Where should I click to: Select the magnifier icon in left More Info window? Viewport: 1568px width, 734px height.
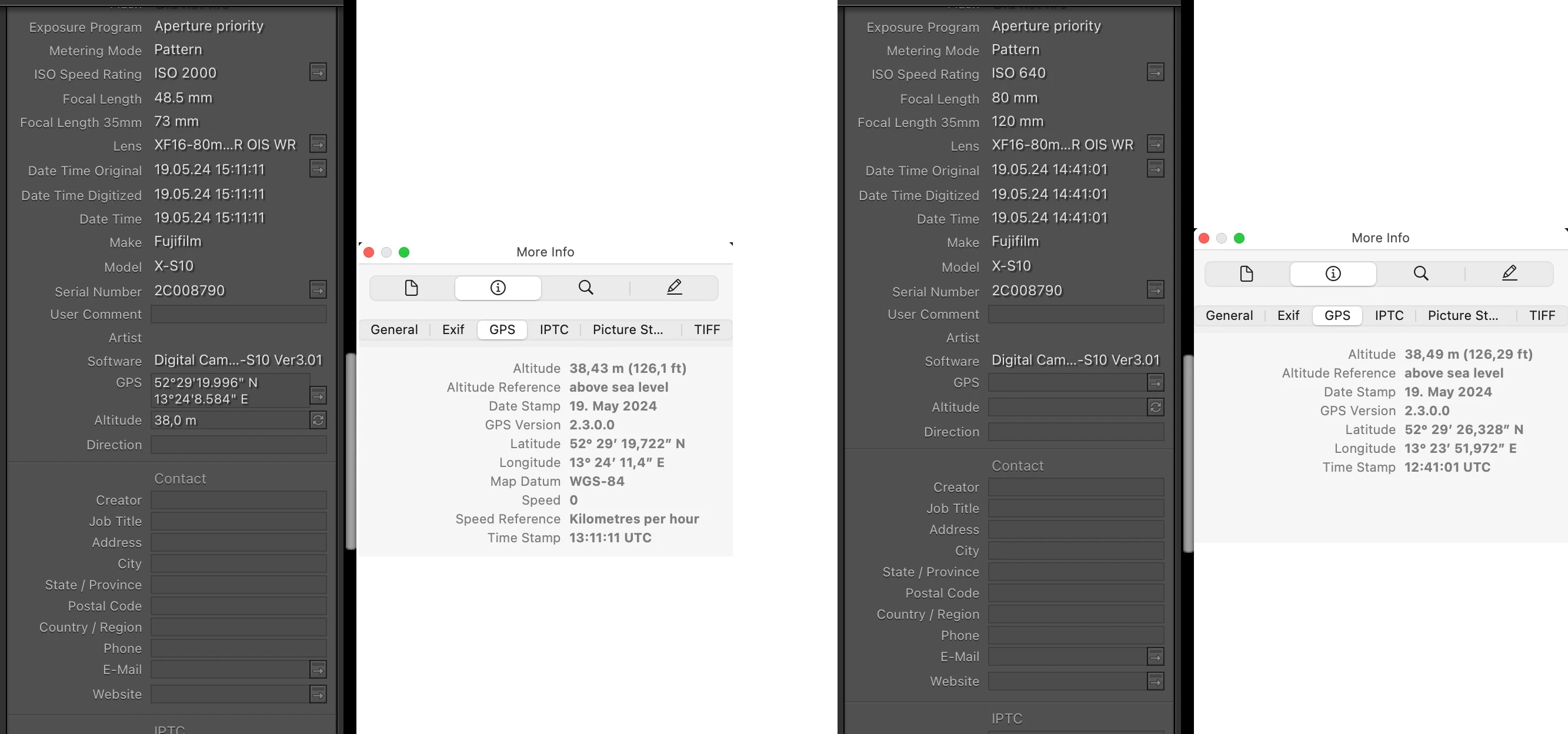coord(585,287)
